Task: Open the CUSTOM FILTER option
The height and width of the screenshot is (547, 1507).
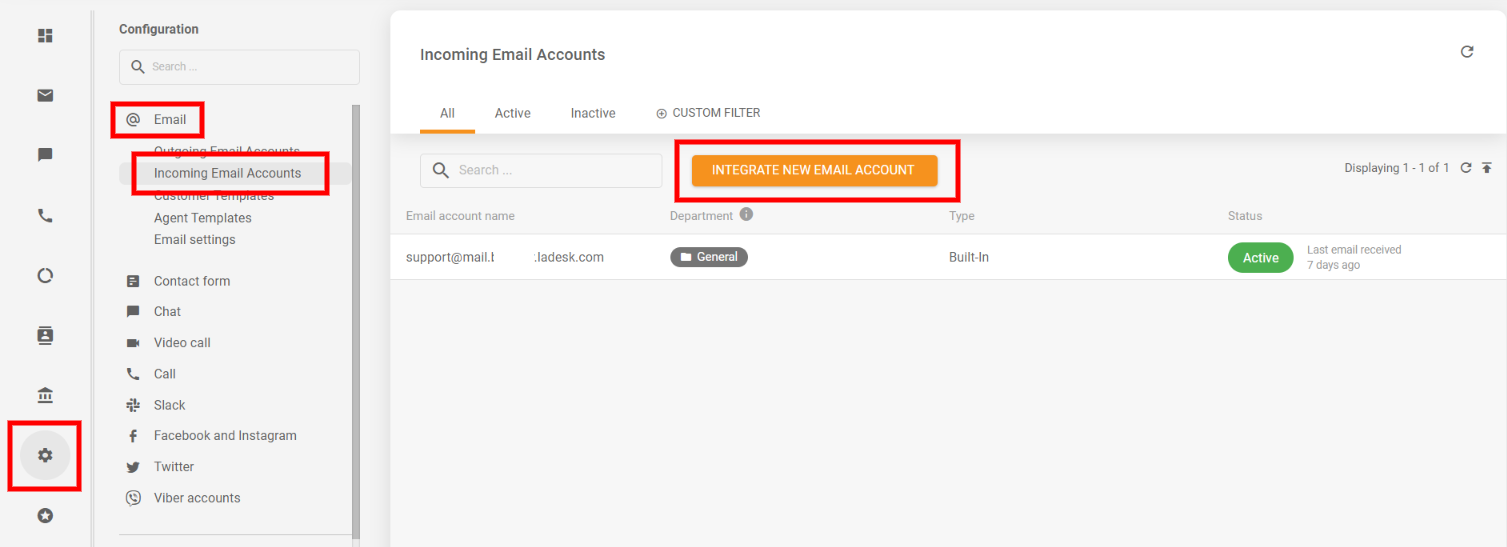Action: [x=708, y=113]
